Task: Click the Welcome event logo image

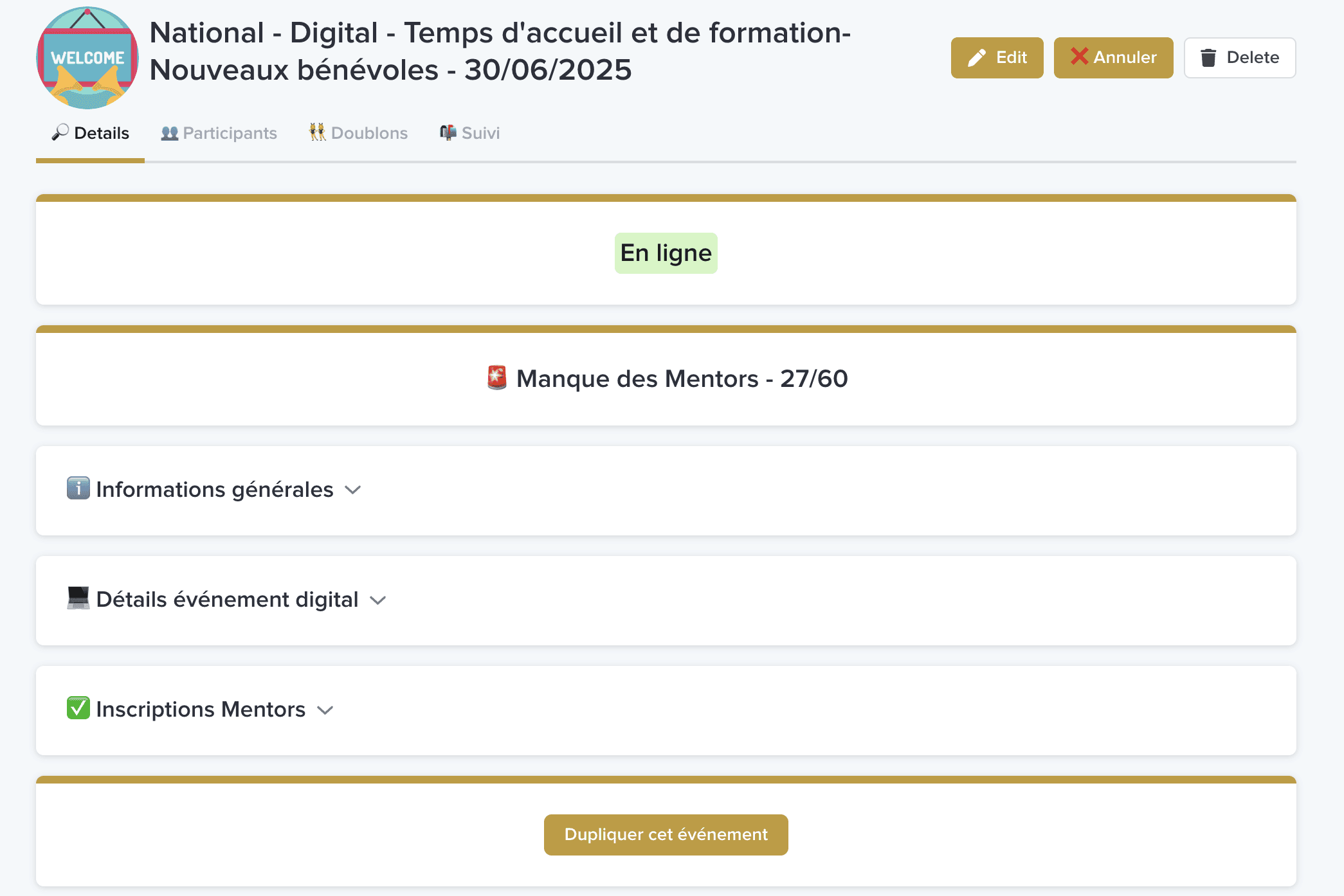Action: 87,58
